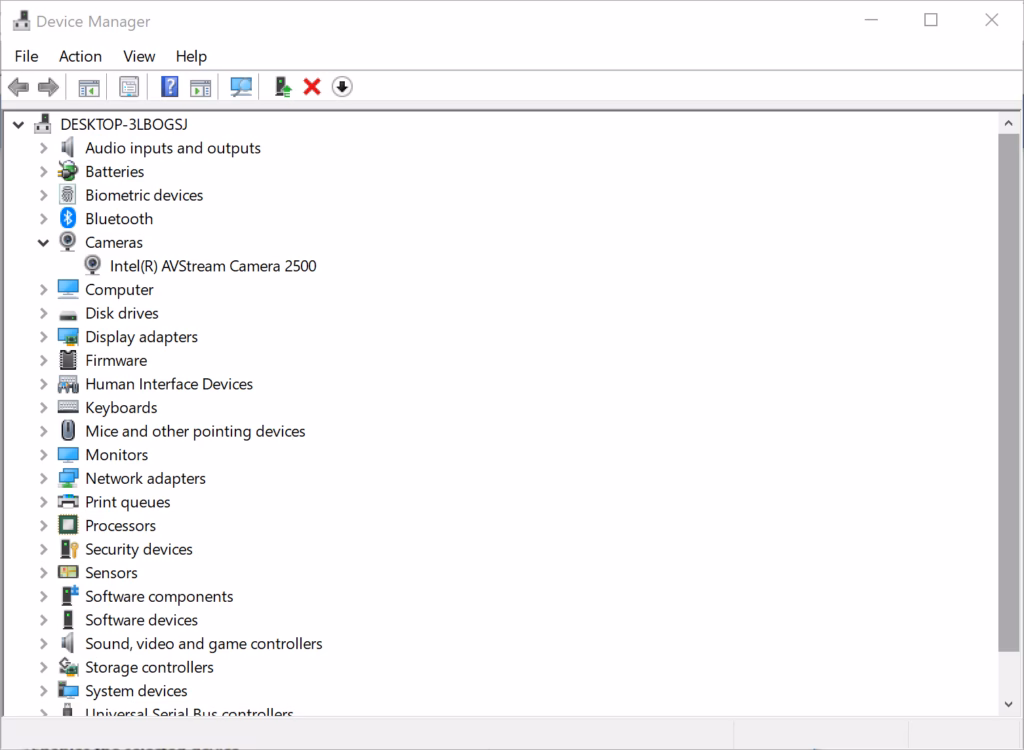This screenshot has height=750, width=1024.
Task: Expand the Network adapters category
Action: click(x=43, y=479)
